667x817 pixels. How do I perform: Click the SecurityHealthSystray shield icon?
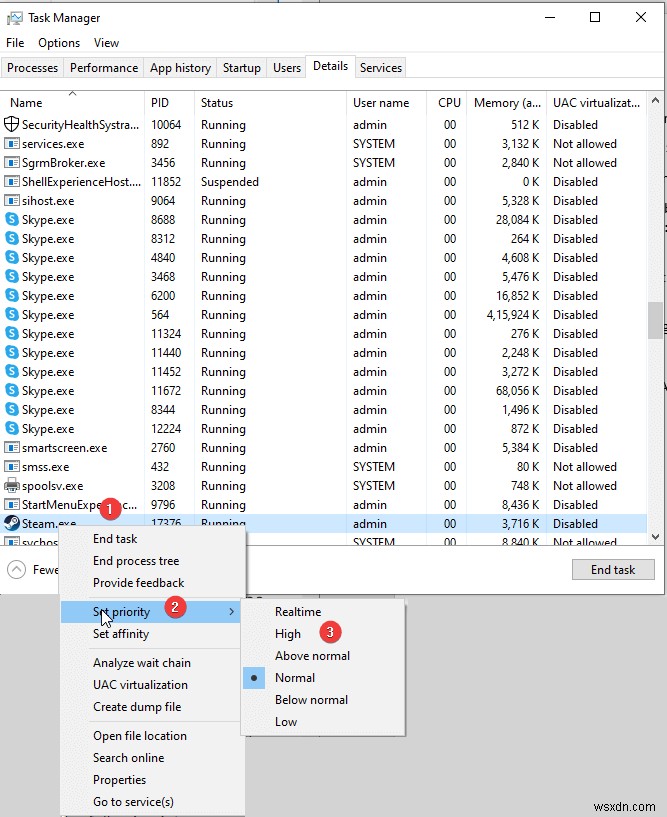[11, 124]
